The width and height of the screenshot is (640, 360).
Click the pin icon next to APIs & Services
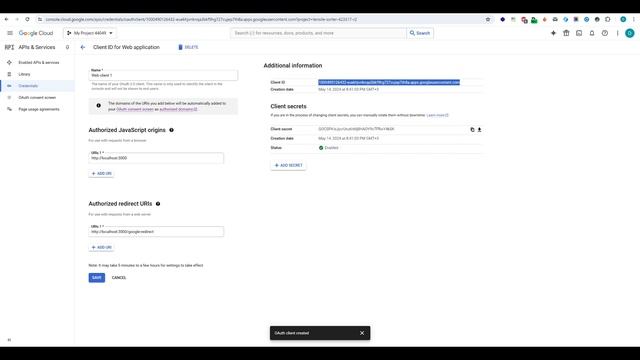tap(67, 47)
